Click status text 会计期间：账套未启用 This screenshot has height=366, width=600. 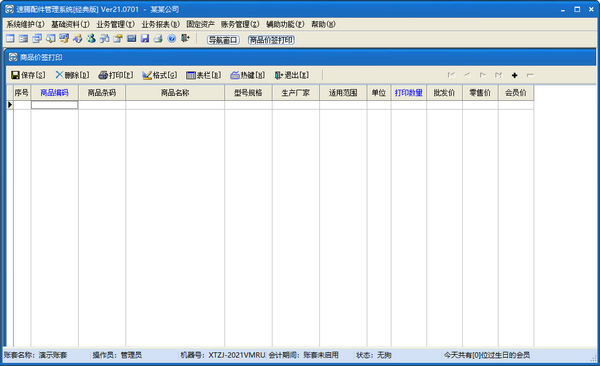[303, 355]
